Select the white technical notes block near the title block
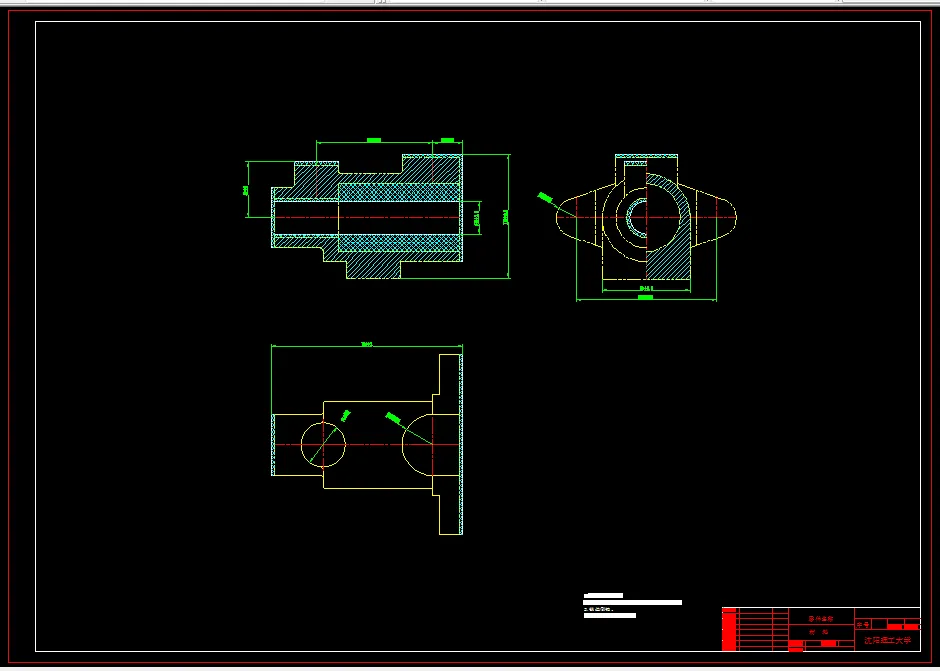940x671 pixels. tap(632, 606)
